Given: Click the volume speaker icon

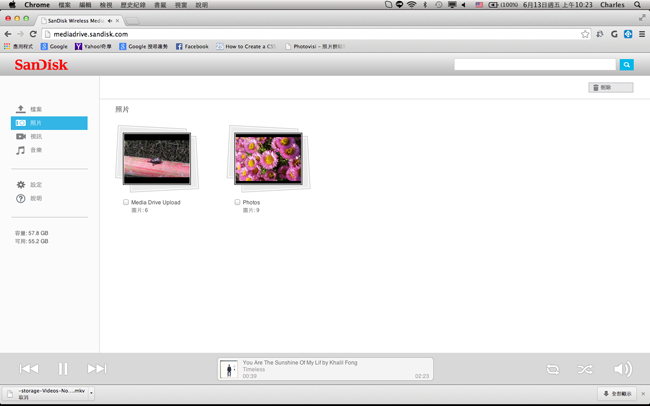Looking at the screenshot, I should 623,369.
